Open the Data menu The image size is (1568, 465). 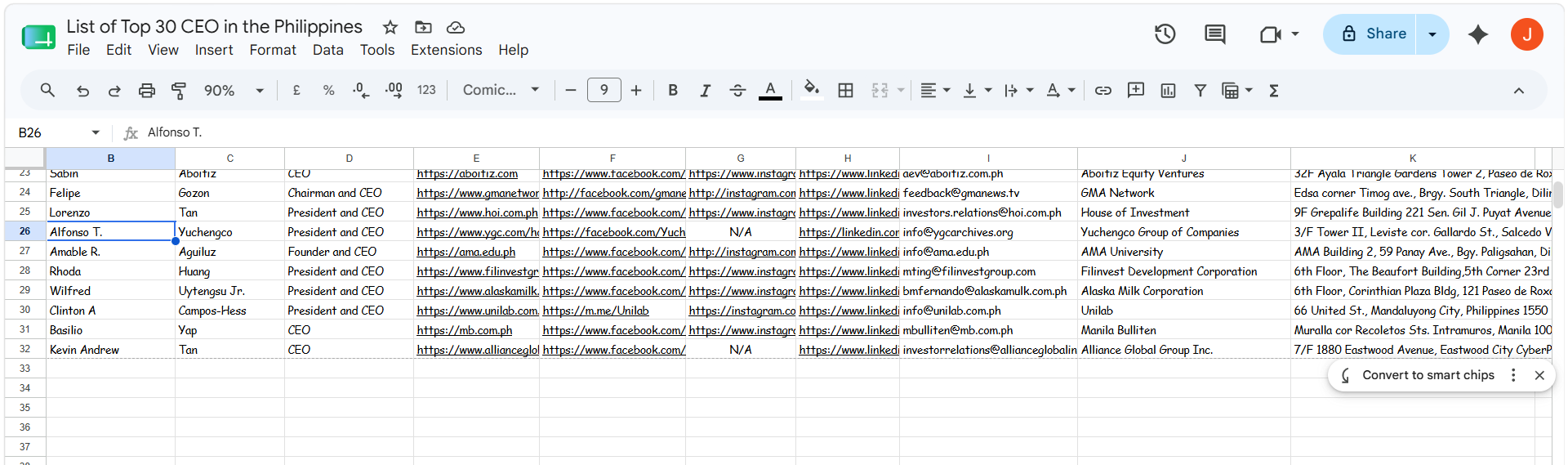(x=327, y=50)
